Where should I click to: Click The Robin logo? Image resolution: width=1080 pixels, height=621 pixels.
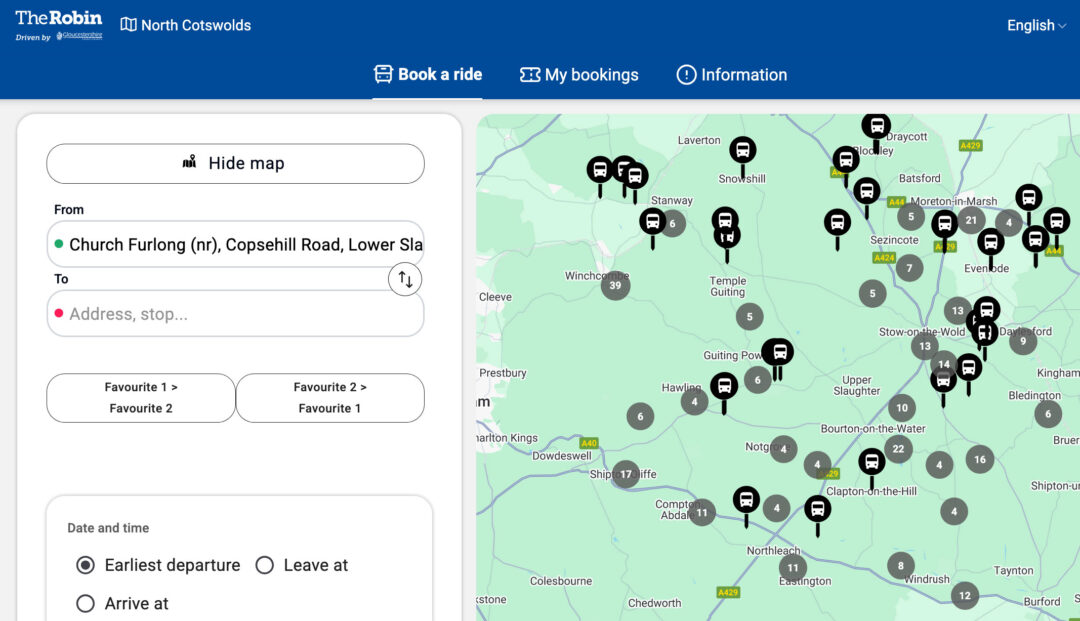click(x=59, y=25)
